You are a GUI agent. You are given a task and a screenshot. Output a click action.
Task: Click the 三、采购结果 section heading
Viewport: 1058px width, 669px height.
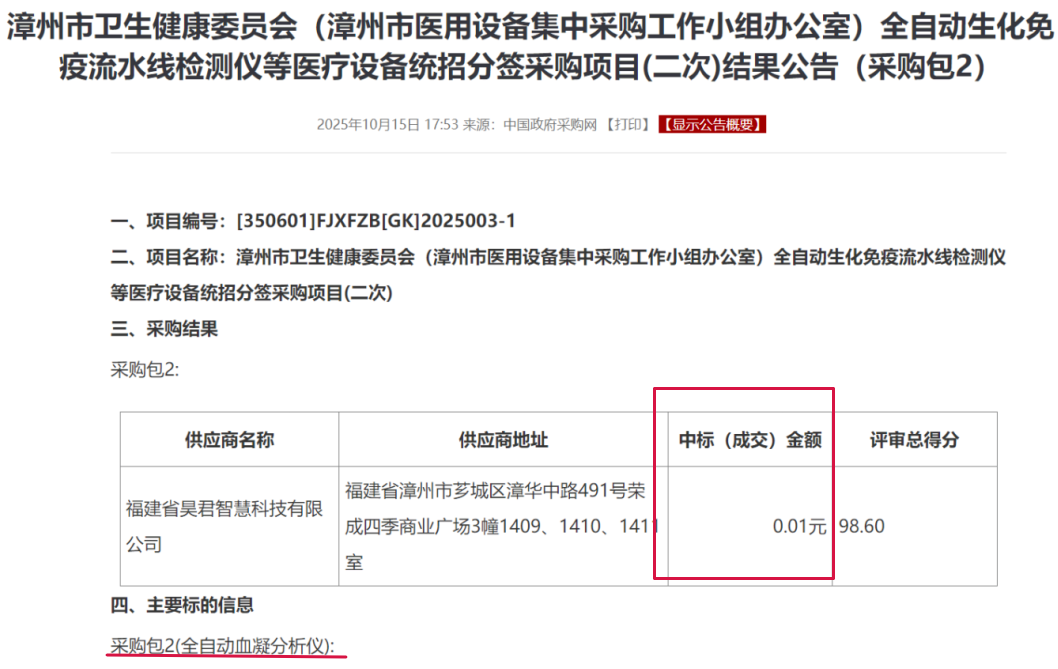pyautogui.click(x=164, y=329)
